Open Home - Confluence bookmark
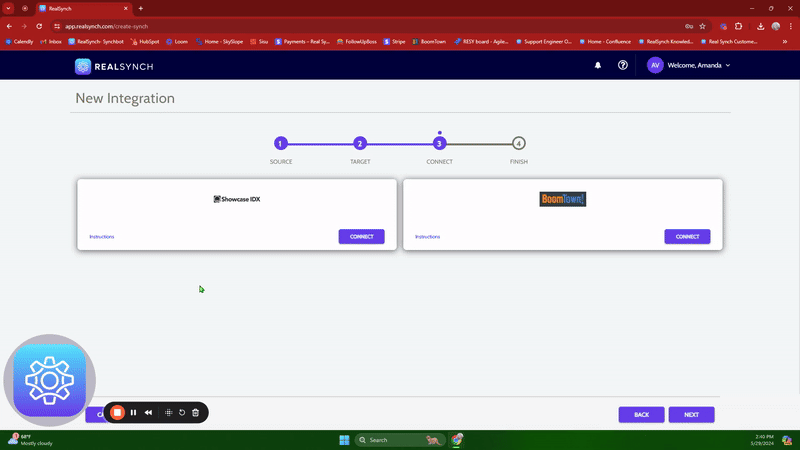Viewport: 800px width, 450px height. point(605,42)
